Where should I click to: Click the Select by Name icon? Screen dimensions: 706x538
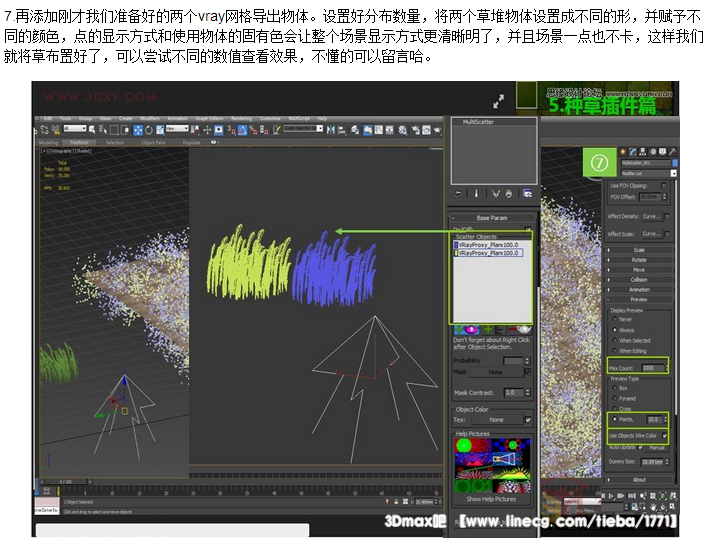pyautogui.click(x=103, y=130)
